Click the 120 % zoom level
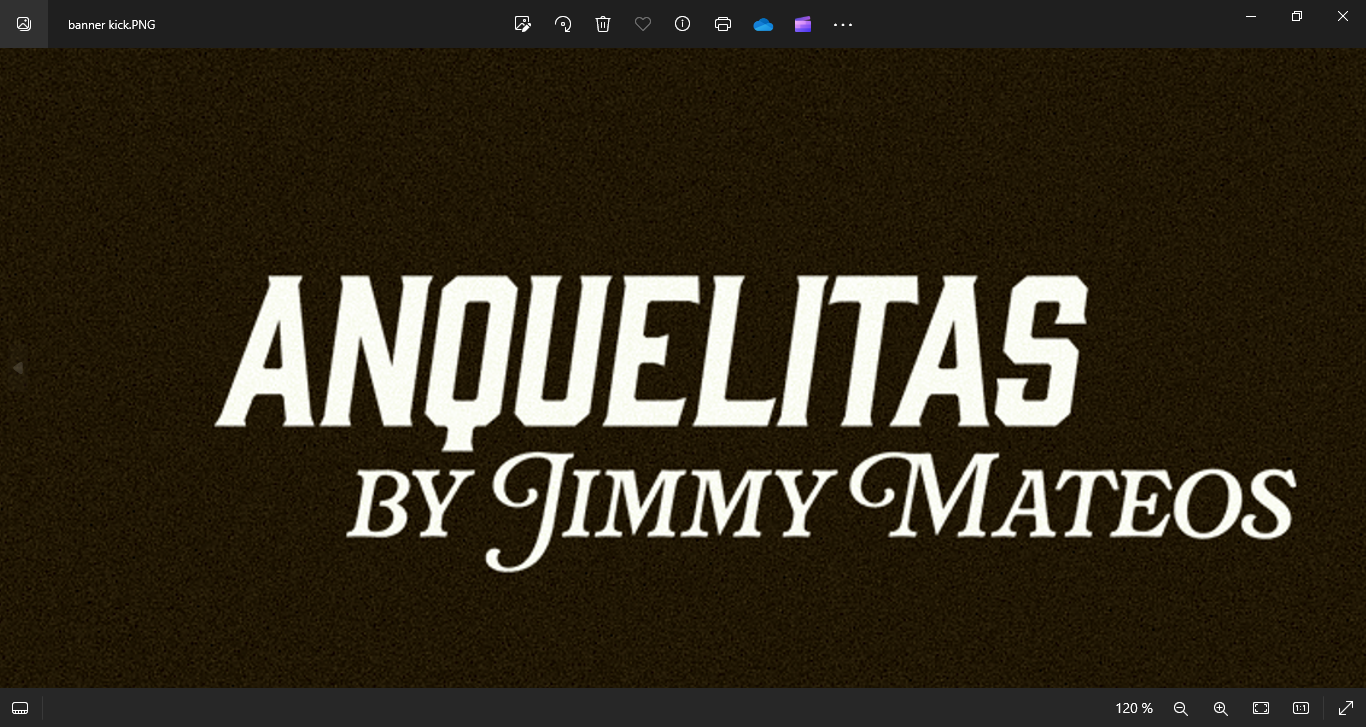Image resolution: width=1366 pixels, height=727 pixels. click(x=1134, y=708)
